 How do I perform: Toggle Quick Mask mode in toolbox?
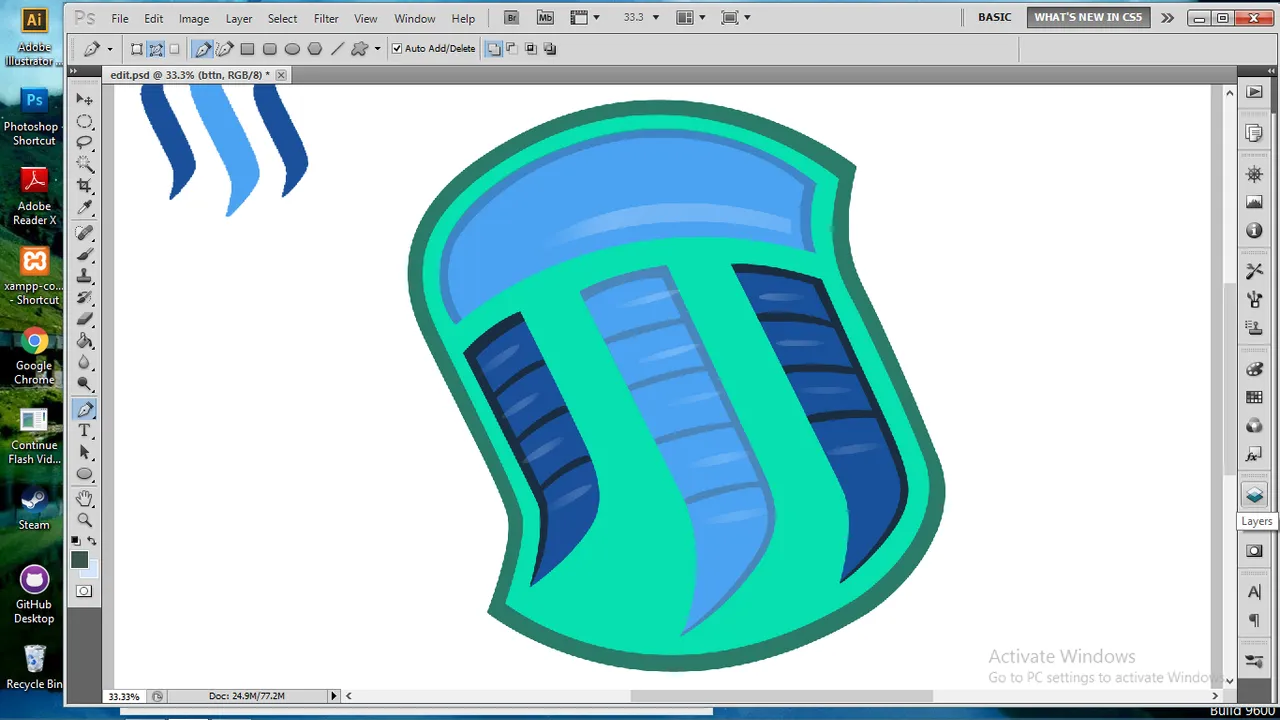click(x=84, y=591)
